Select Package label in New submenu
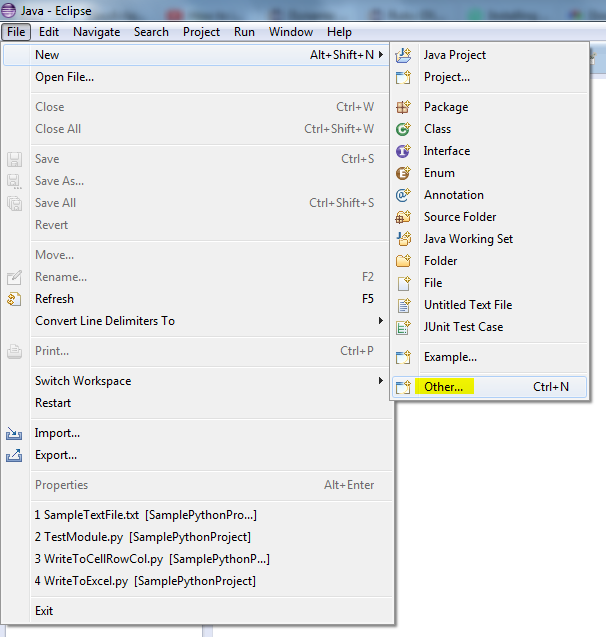This screenshot has width=606, height=637. [446, 107]
